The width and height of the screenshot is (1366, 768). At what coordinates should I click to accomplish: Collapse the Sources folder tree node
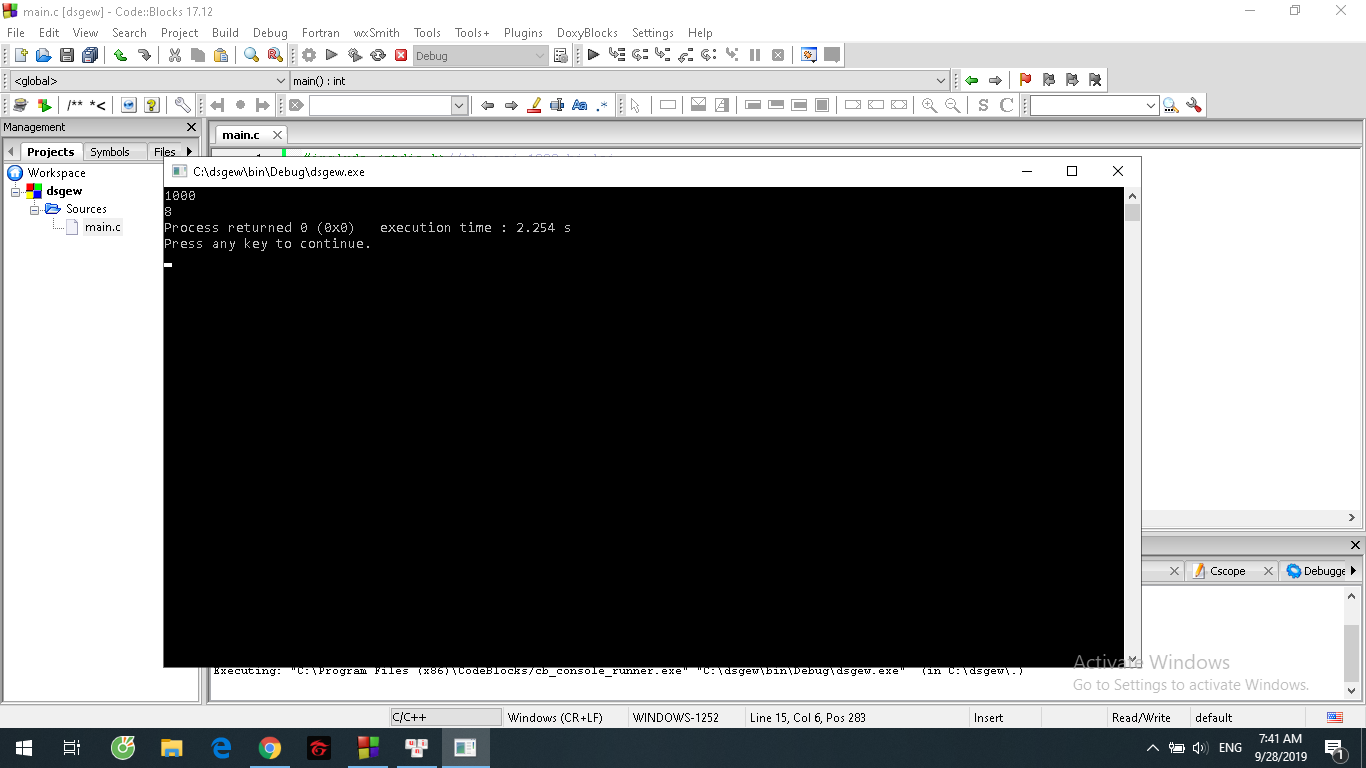click(x=35, y=209)
